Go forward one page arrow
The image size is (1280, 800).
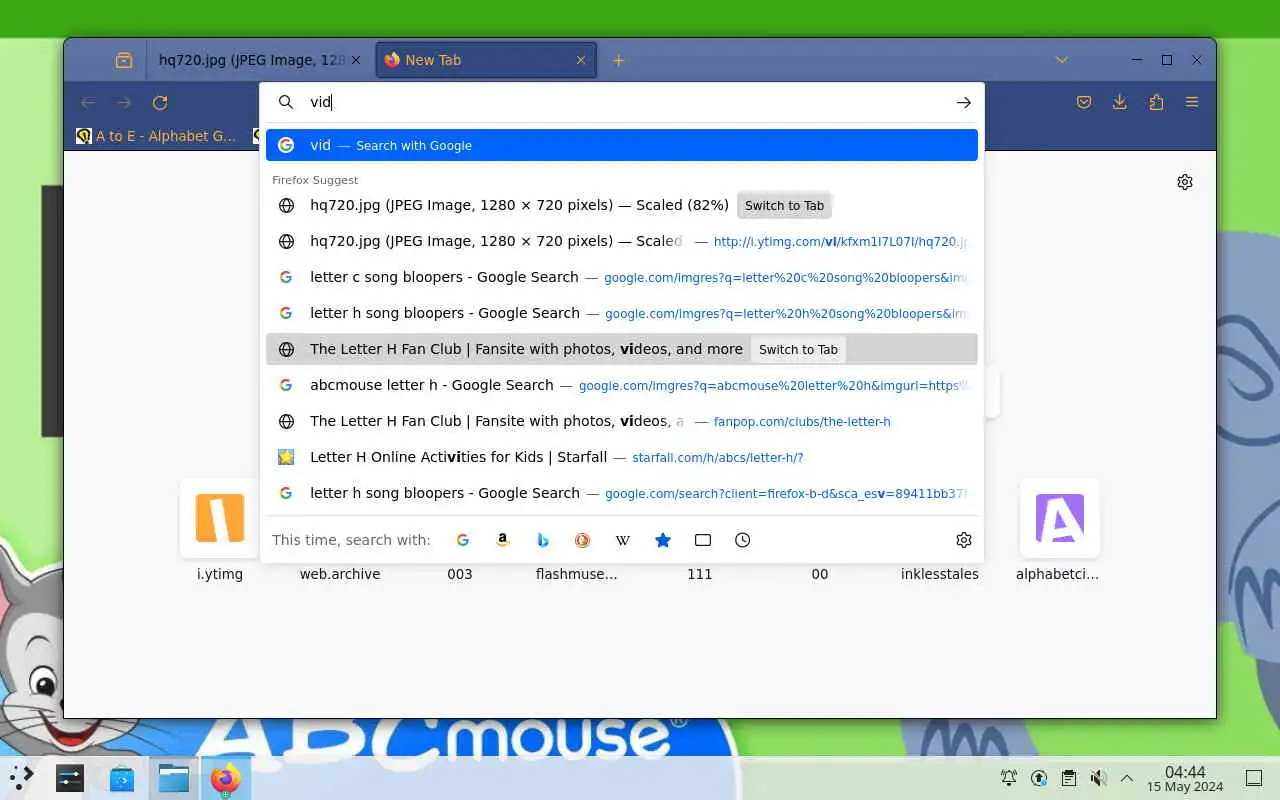(124, 102)
